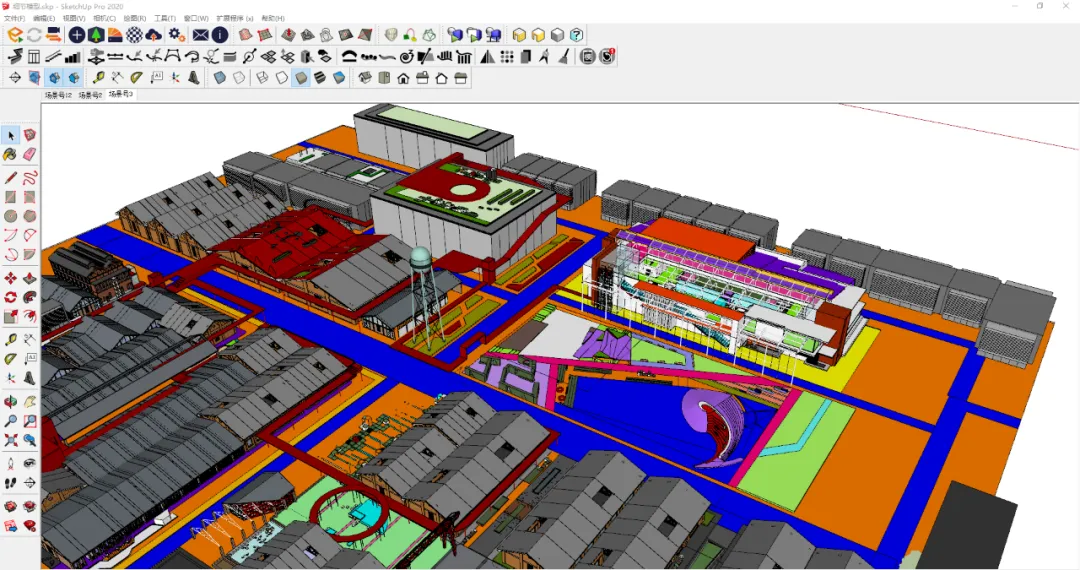Activate the Look Around eye tool
1080x570 pixels.
[x=30, y=463]
